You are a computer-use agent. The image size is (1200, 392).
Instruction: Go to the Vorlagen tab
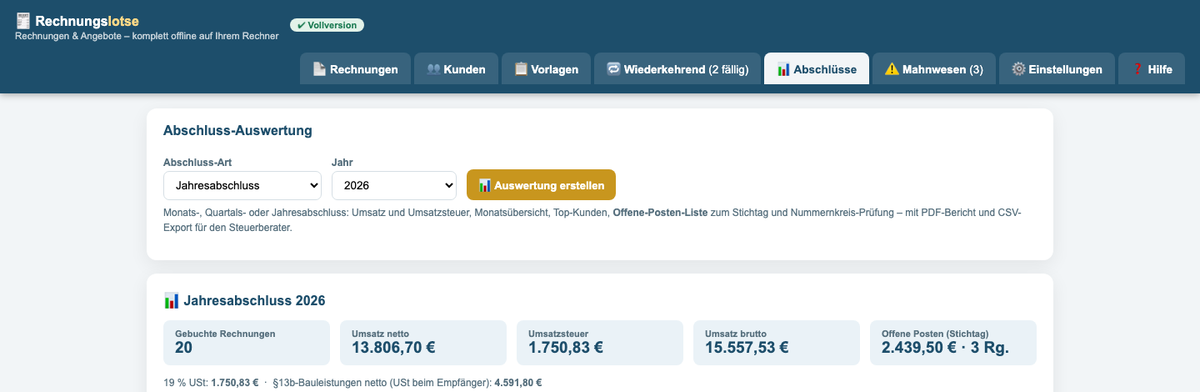546,70
